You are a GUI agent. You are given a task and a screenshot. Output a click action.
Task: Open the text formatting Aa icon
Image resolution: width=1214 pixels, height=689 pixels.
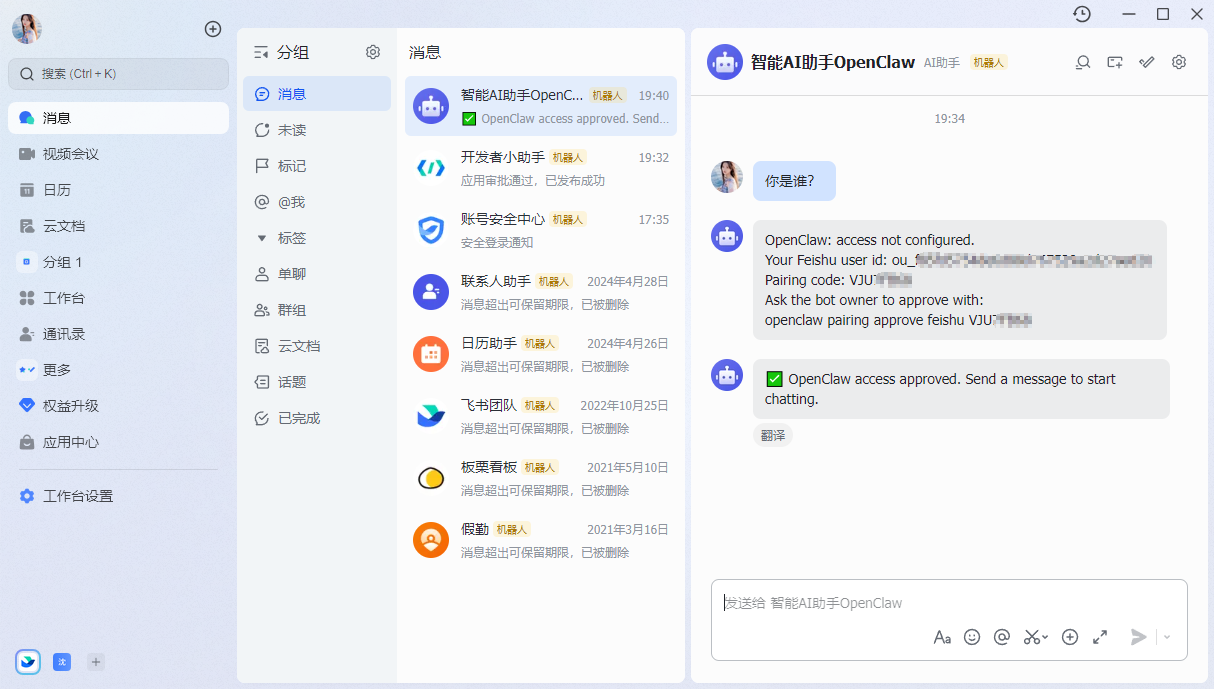[x=942, y=637]
